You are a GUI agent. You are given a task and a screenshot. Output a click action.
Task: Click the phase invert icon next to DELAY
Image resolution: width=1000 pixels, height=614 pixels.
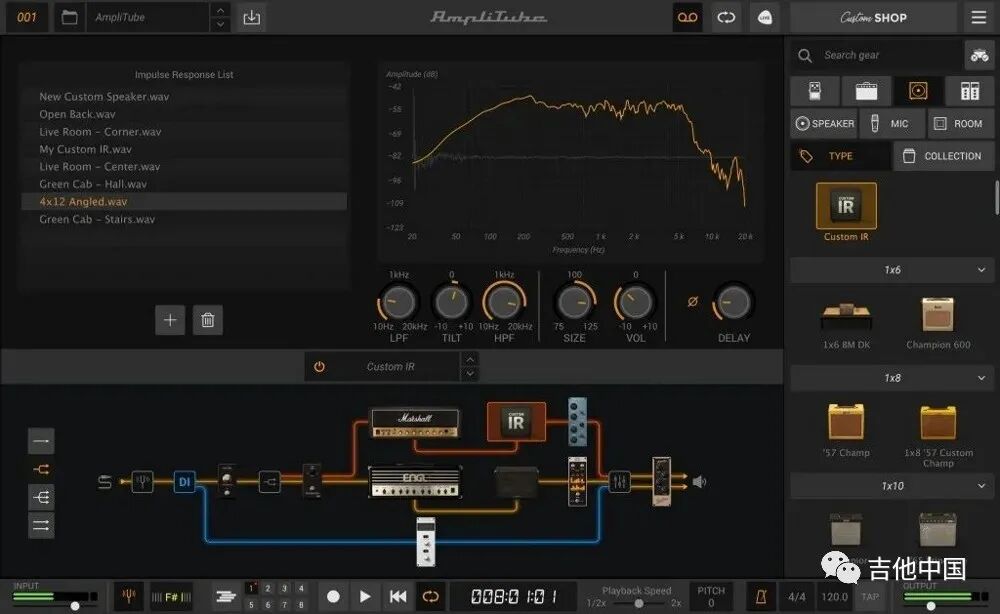point(693,302)
